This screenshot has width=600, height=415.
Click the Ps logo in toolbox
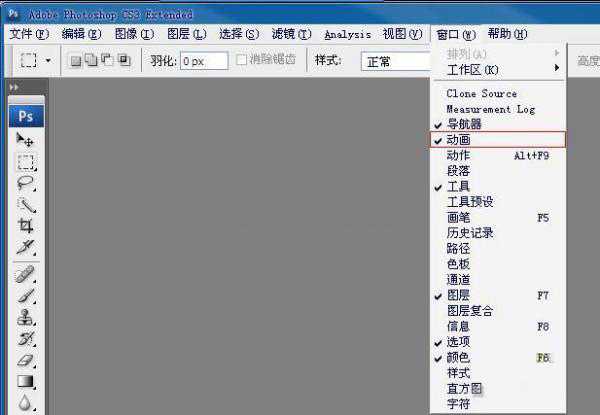26,116
